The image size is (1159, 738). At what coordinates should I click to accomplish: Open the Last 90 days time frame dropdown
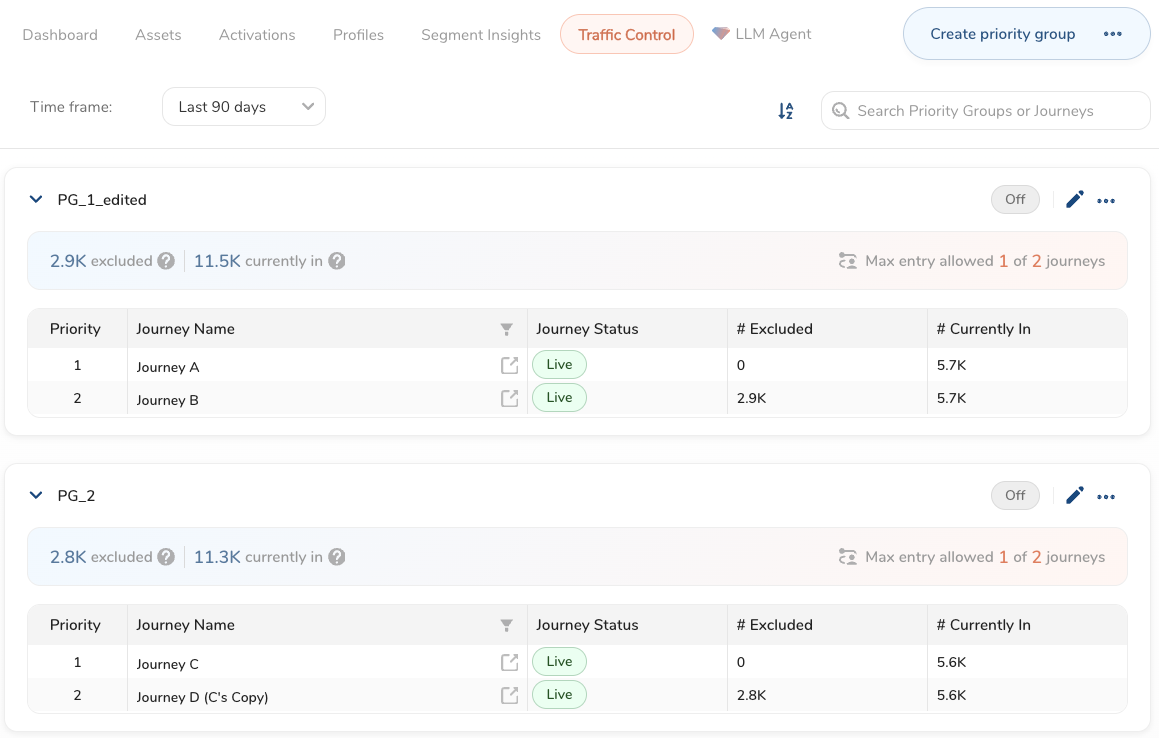click(x=244, y=107)
